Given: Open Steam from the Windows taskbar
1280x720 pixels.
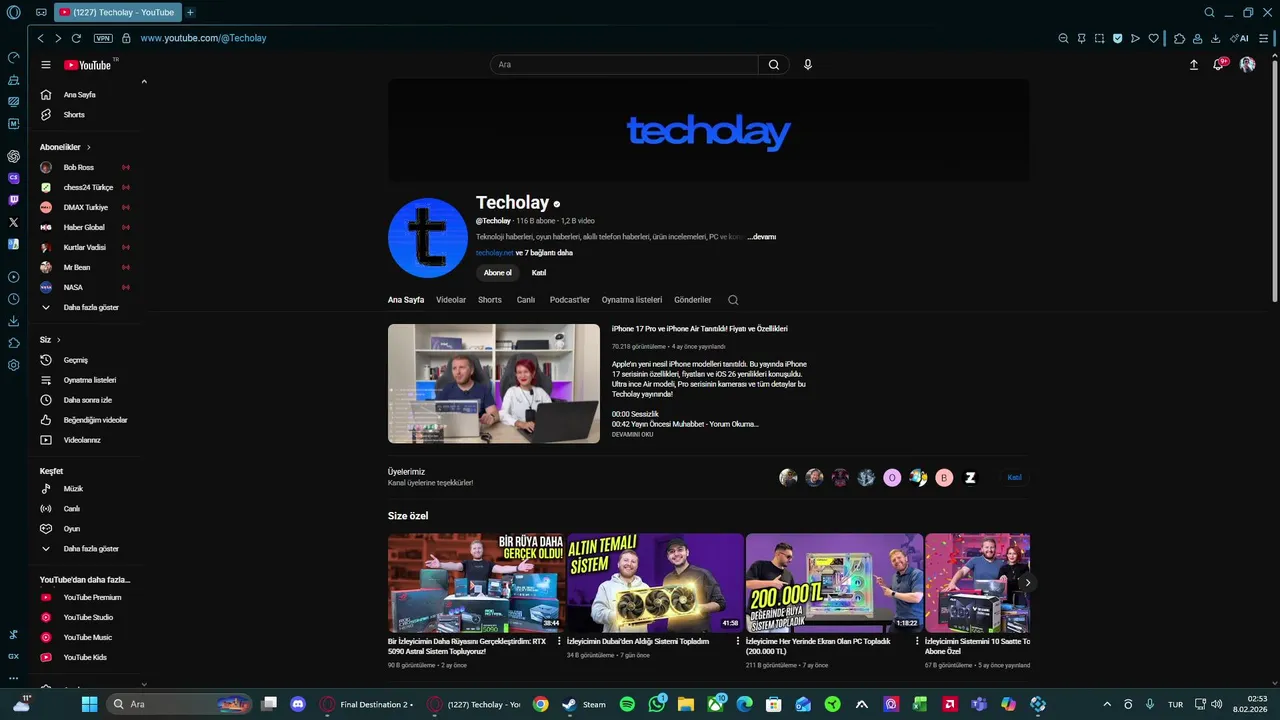Looking at the screenshot, I should click(x=583, y=704).
